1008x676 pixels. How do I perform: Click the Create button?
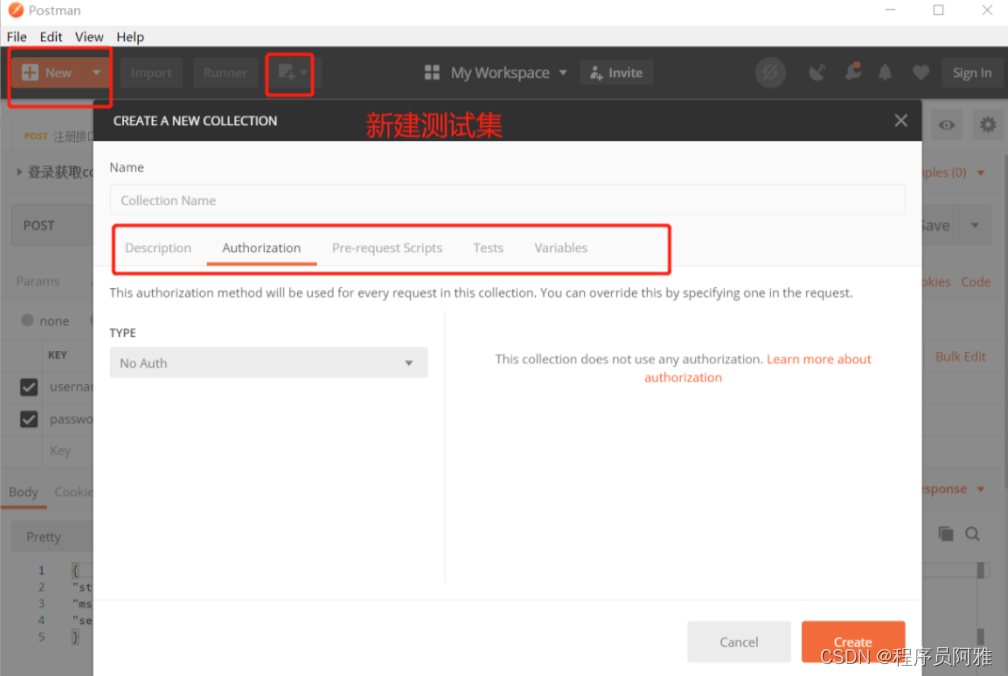coord(853,641)
